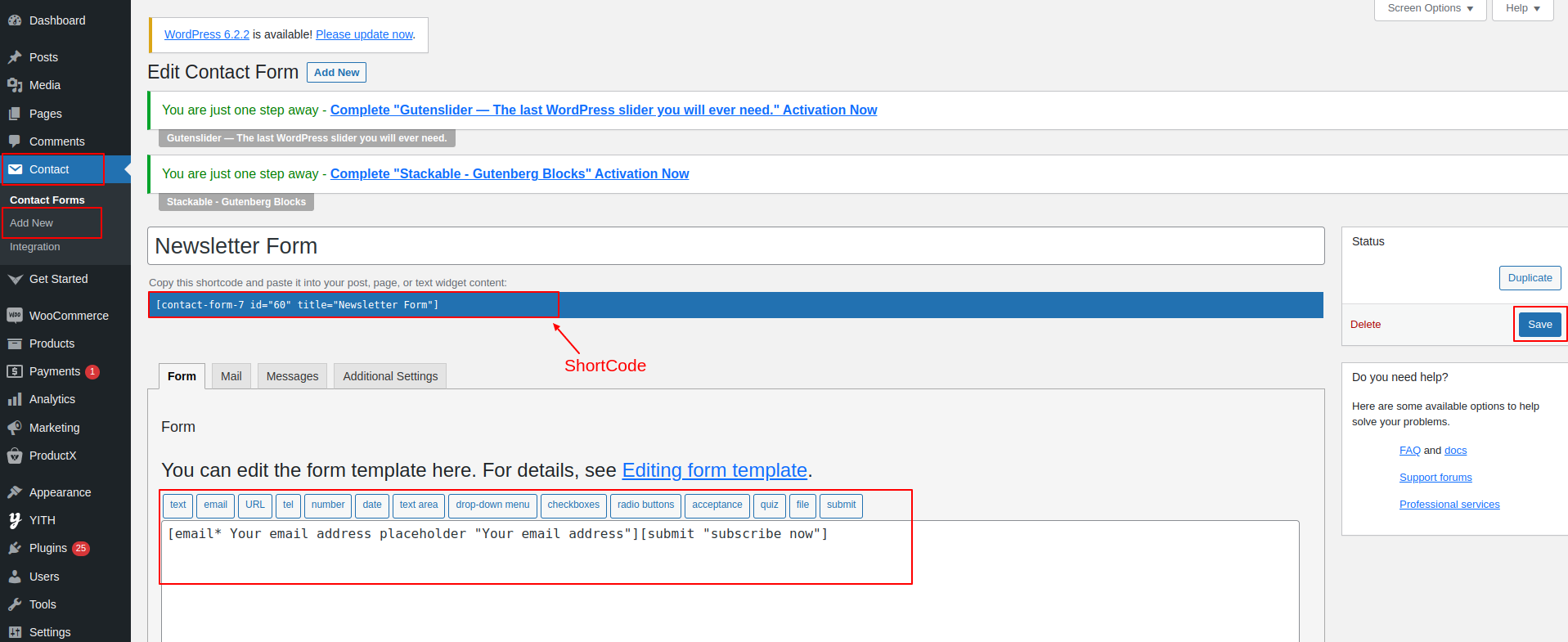Click inside the form template textarea
Image resolution: width=1568 pixels, height=642 pixels.
(730, 581)
